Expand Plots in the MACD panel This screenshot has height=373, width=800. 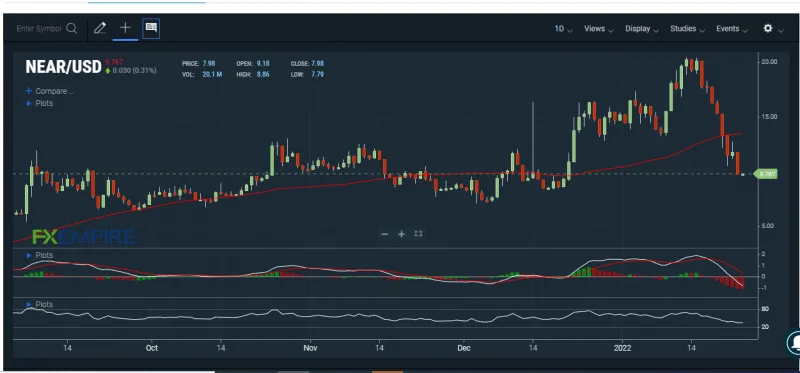pyautogui.click(x=40, y=255)
